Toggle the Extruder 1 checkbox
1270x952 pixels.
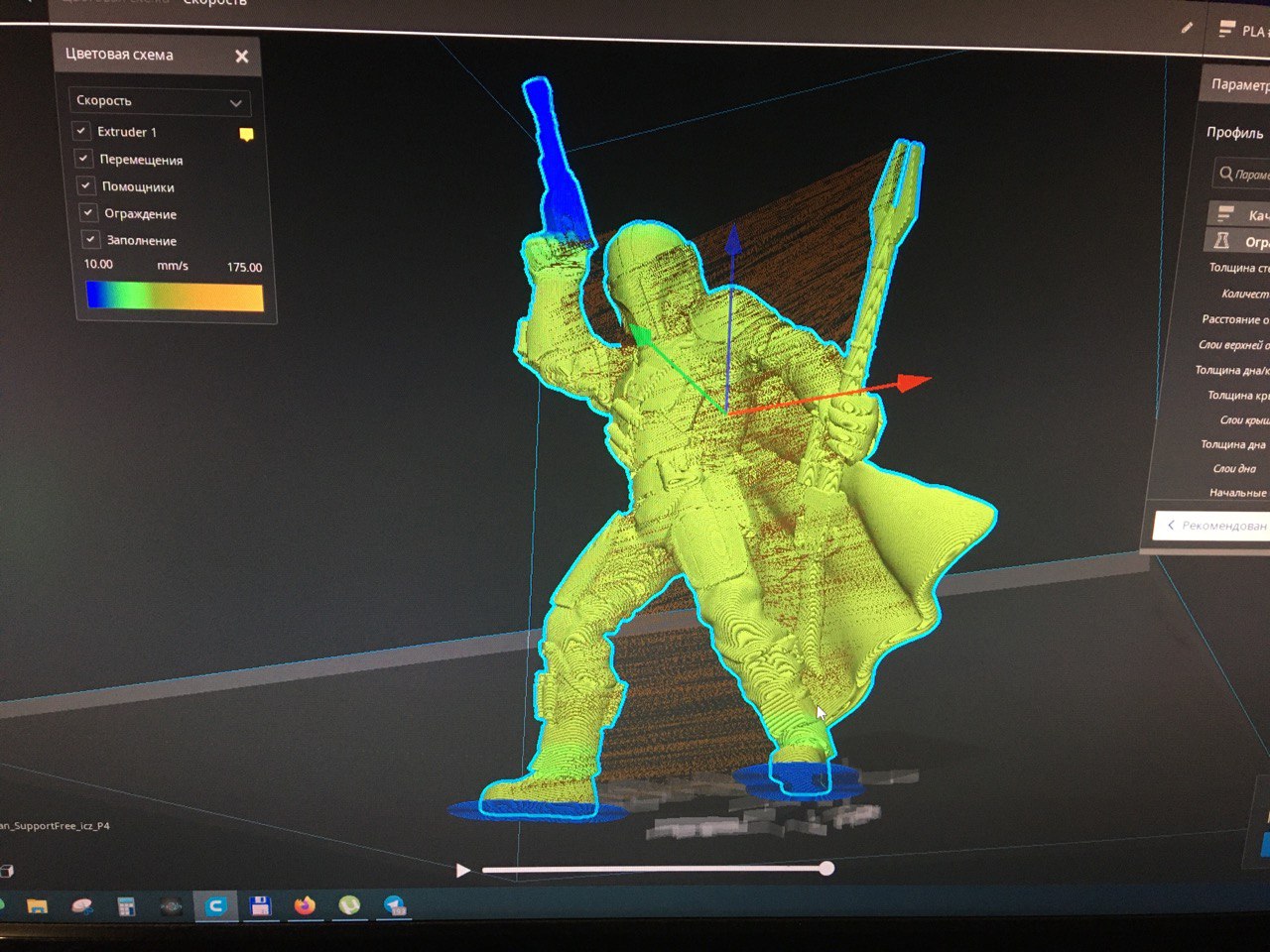[81, 130]
